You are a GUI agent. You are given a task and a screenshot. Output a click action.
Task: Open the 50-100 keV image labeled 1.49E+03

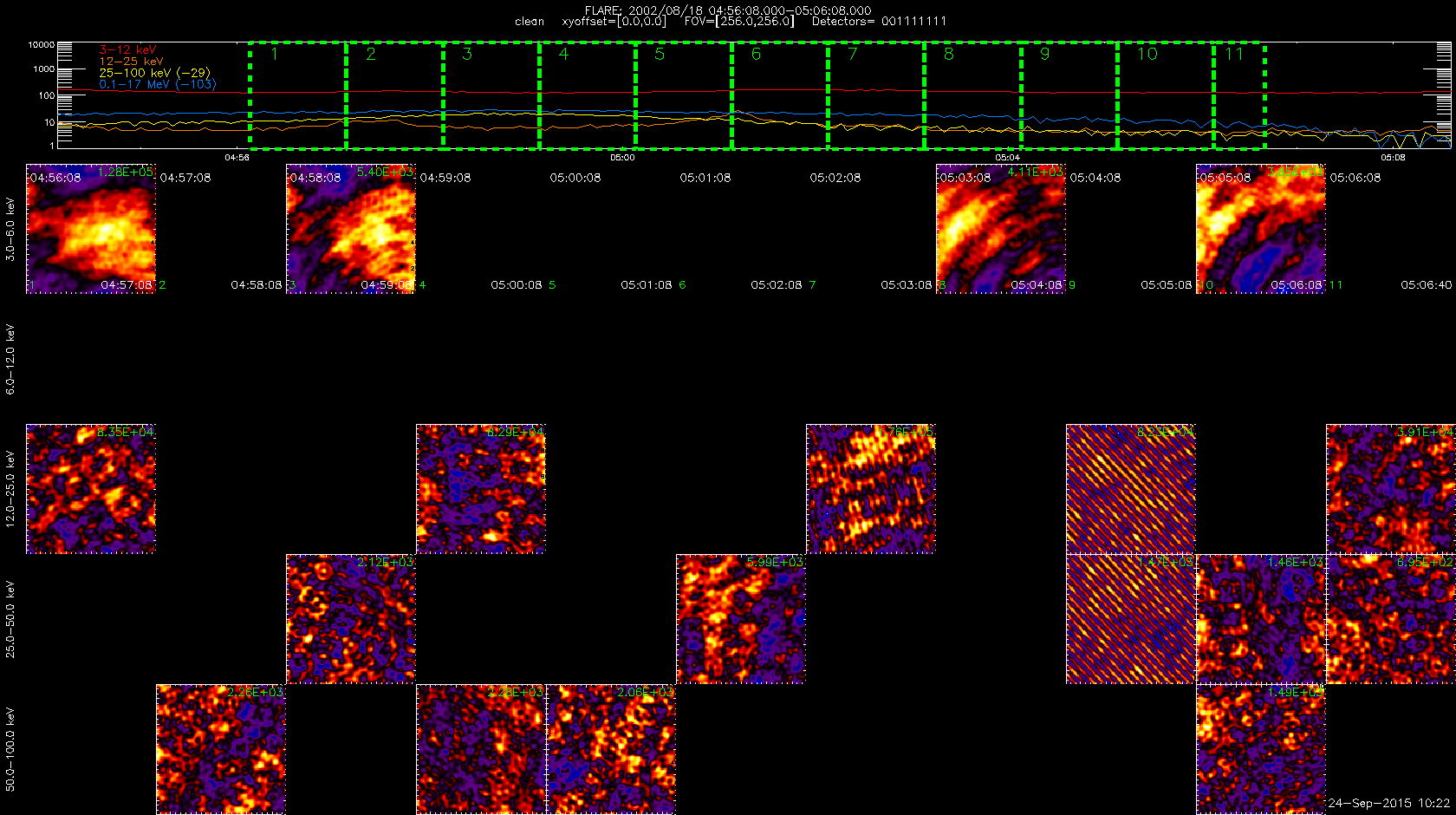tap(1261, 749)
